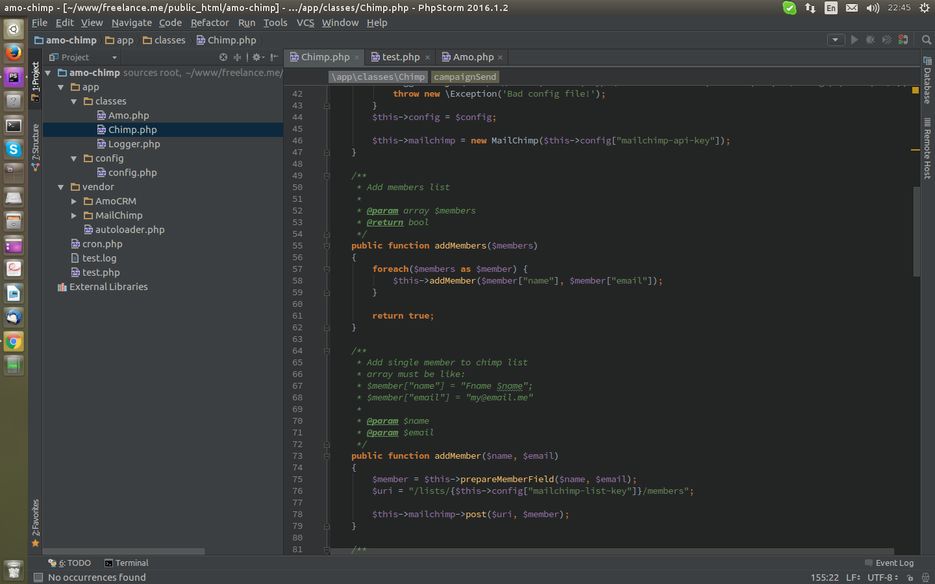Toggle the 1: Project tool window
935x584 pixels.
point(35,81)
